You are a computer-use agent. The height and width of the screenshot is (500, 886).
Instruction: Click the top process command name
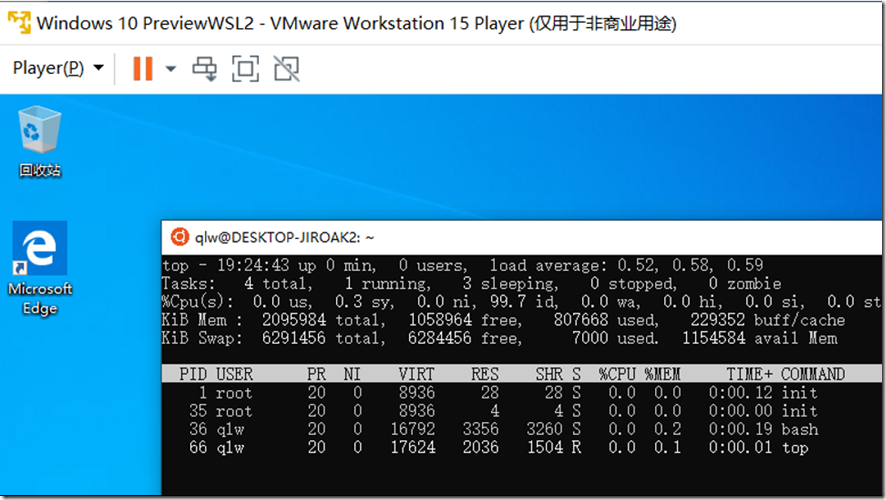(795, 448)
